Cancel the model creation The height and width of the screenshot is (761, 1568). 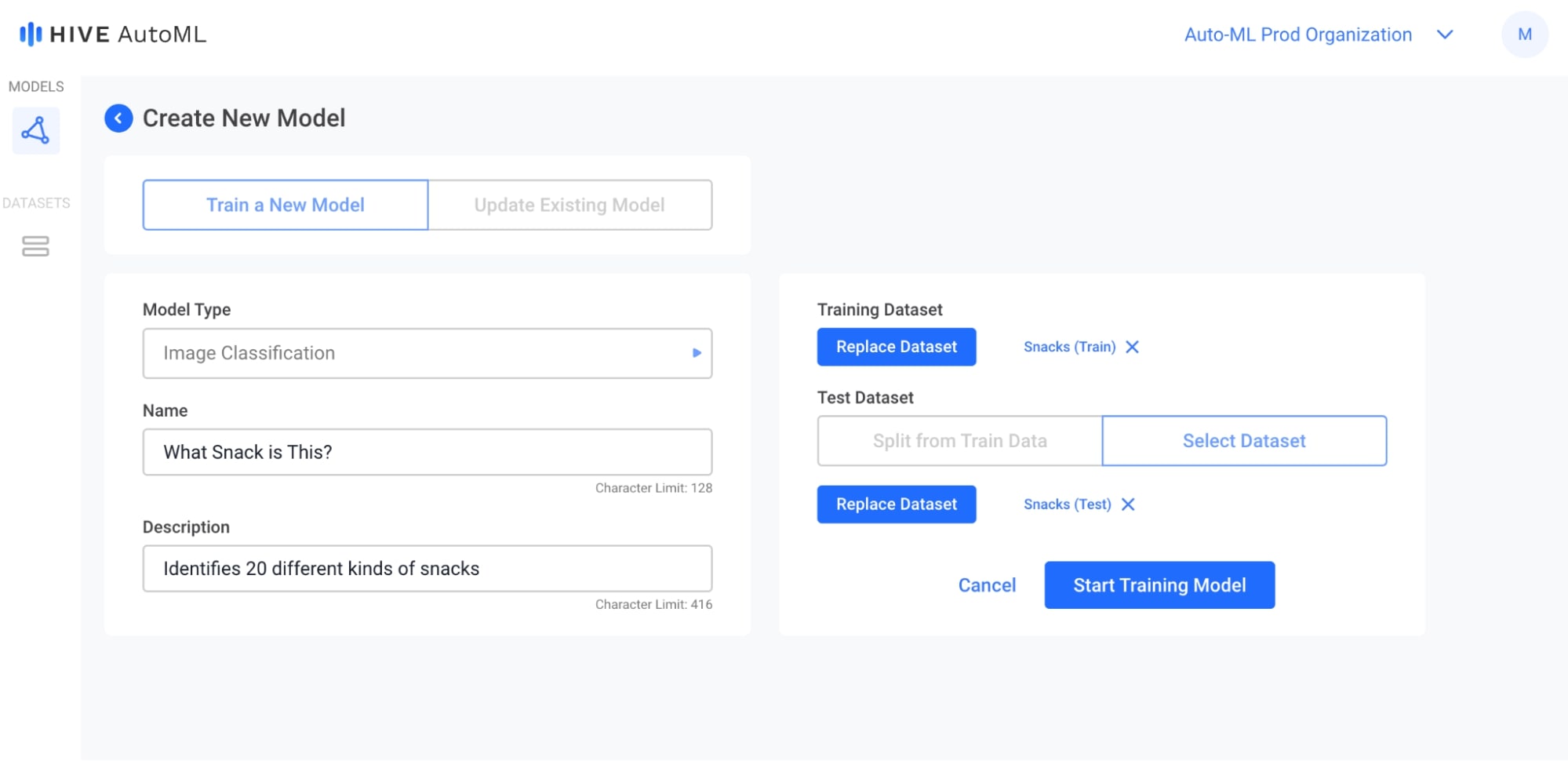pos(986,584)
